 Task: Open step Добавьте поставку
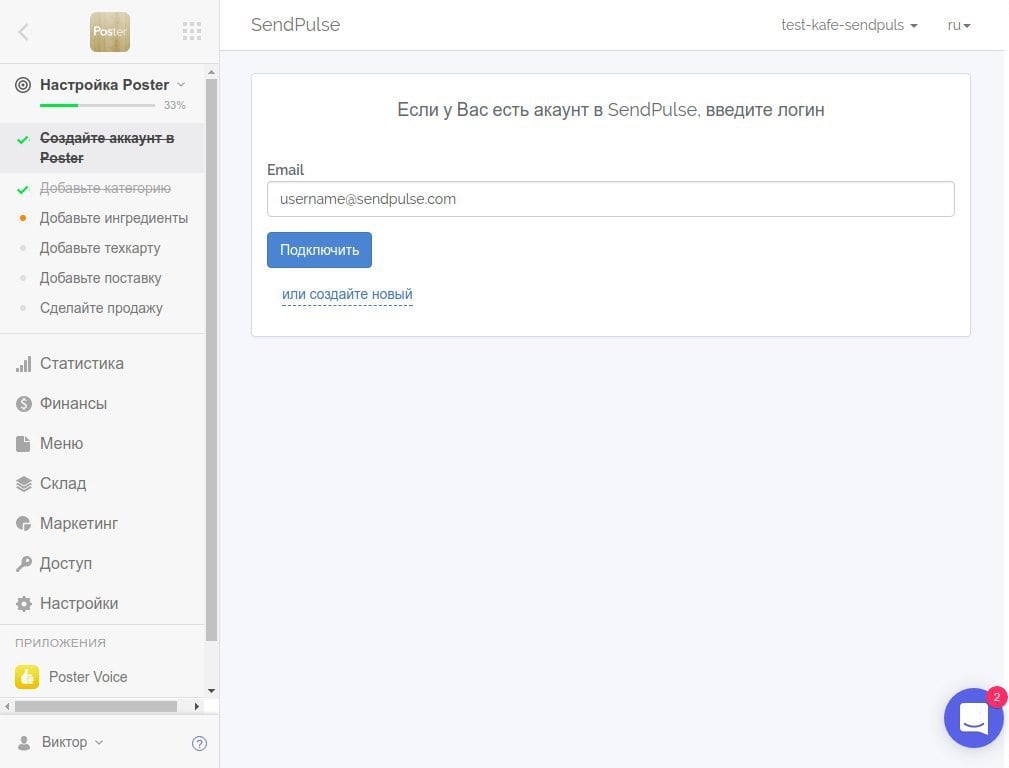100,278
